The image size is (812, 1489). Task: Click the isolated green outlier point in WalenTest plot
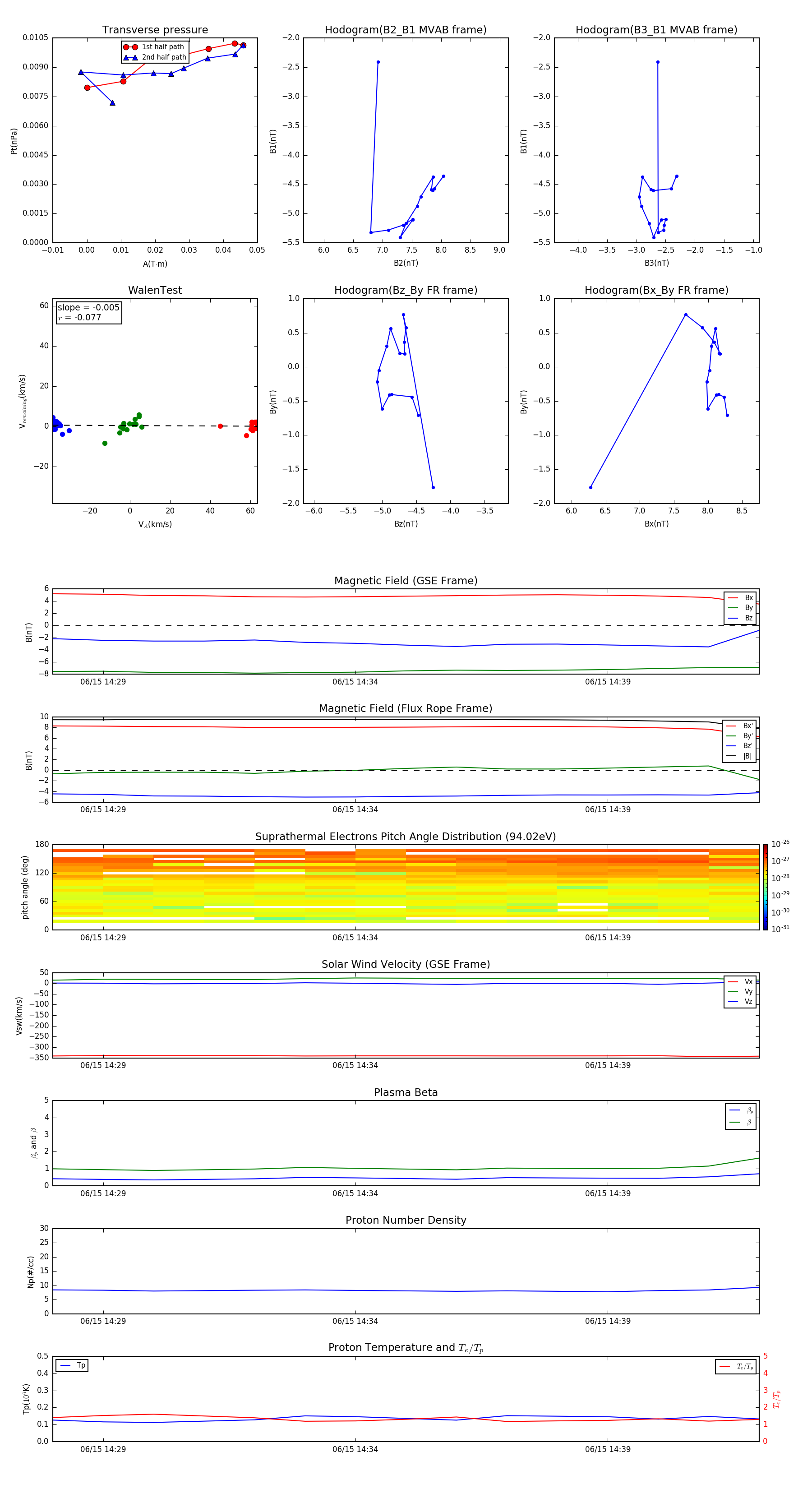(105, 444)
